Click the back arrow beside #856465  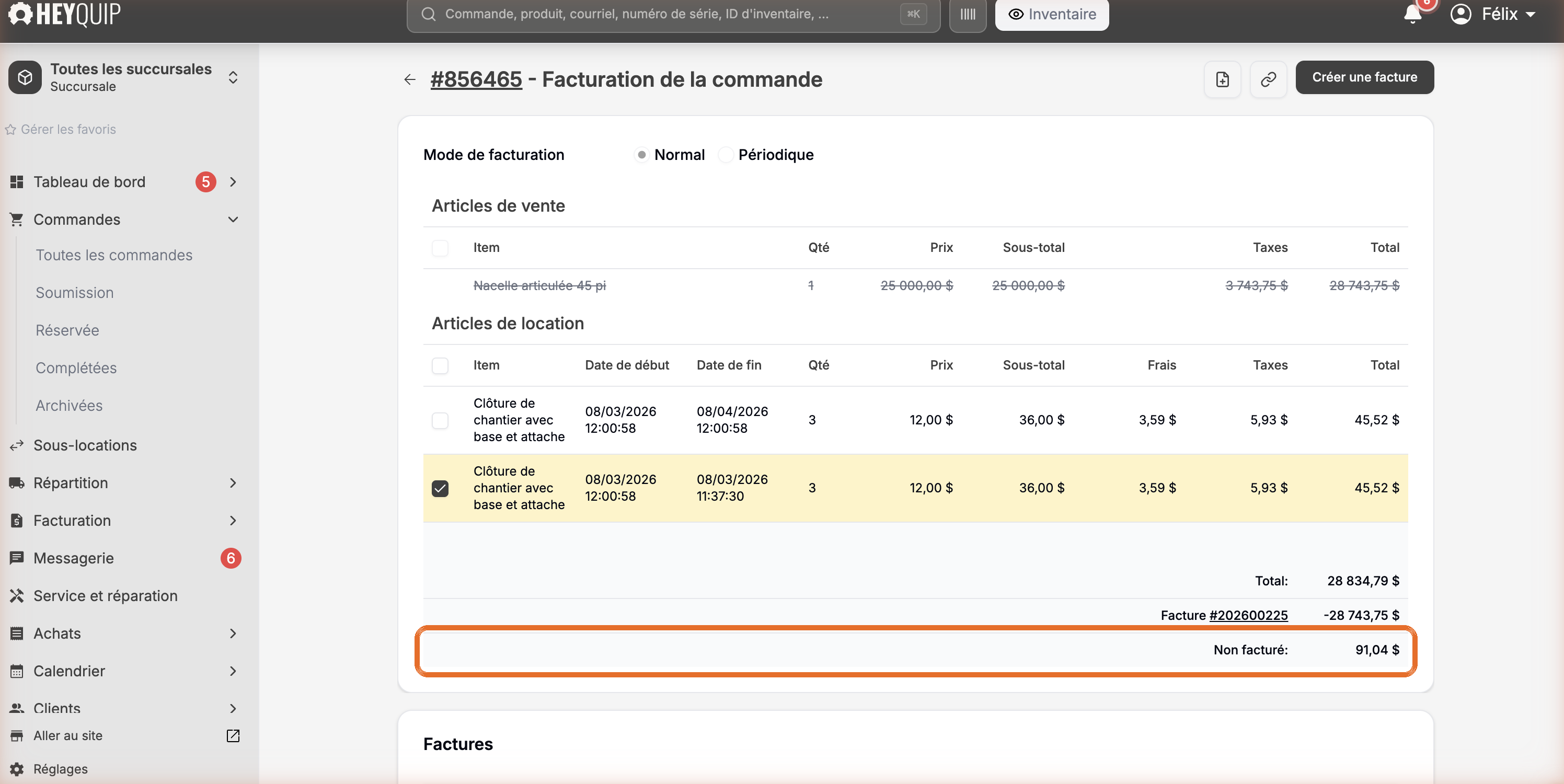[x=410, y=79]
